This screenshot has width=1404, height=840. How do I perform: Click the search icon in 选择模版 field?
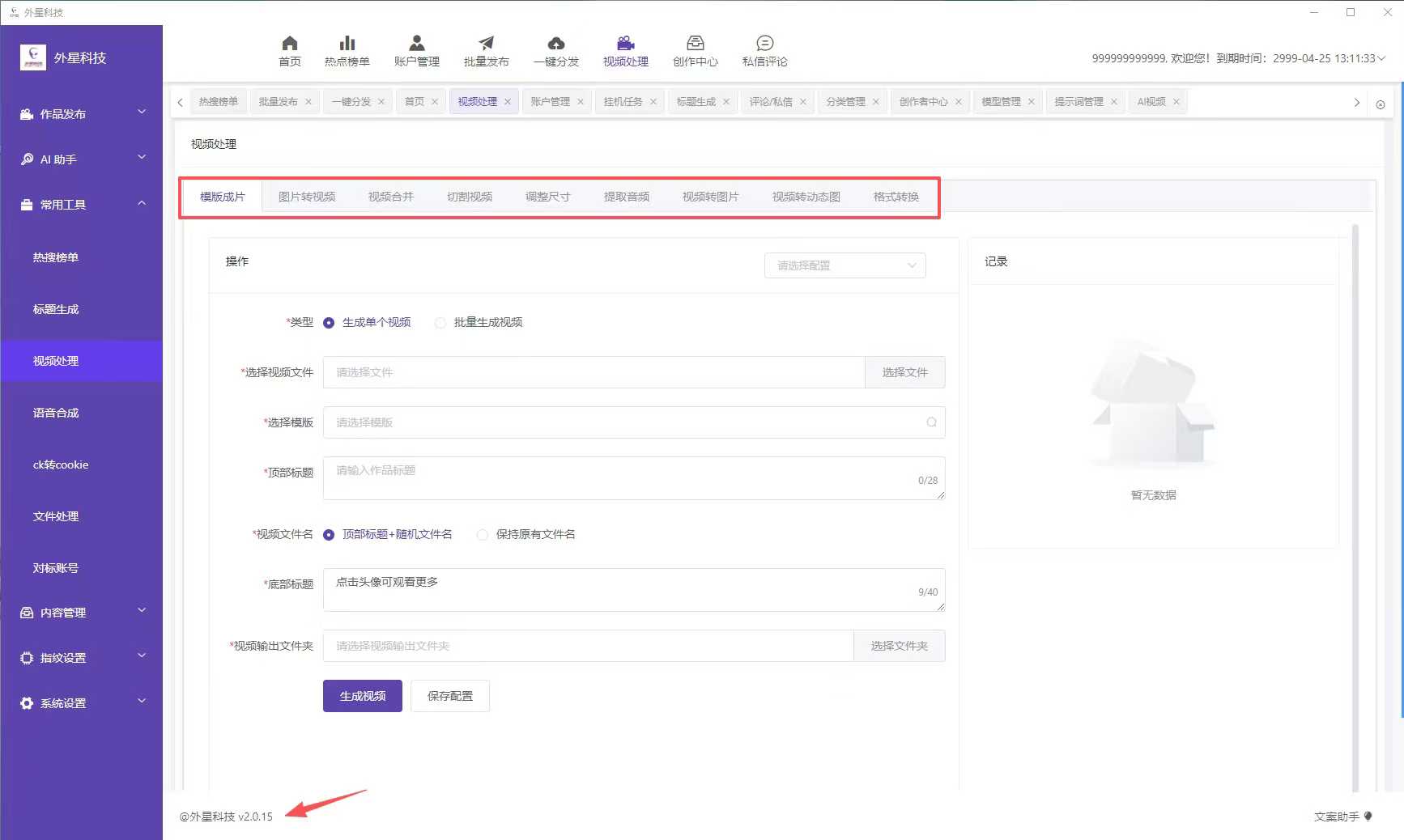[x=931, y=422]
